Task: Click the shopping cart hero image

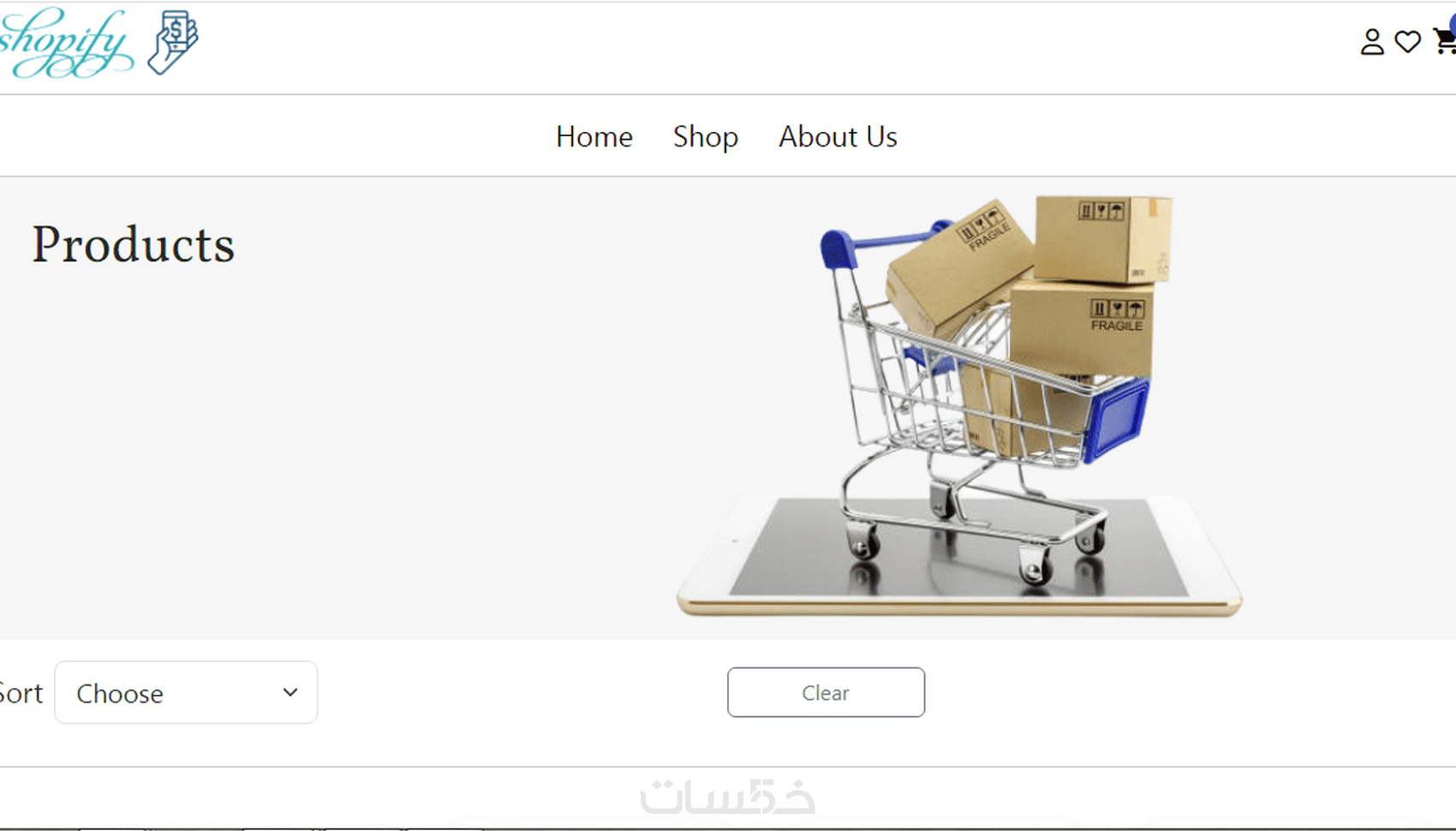Action: tap(959, 404)
